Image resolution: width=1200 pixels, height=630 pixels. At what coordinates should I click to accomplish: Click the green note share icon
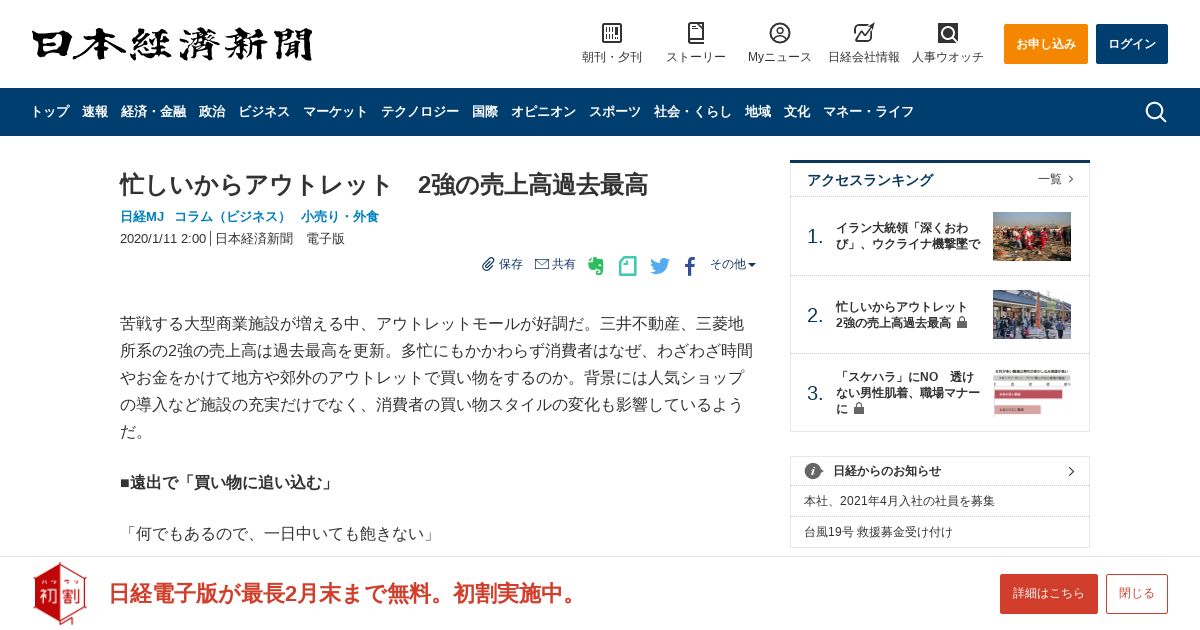pos(627,266)
